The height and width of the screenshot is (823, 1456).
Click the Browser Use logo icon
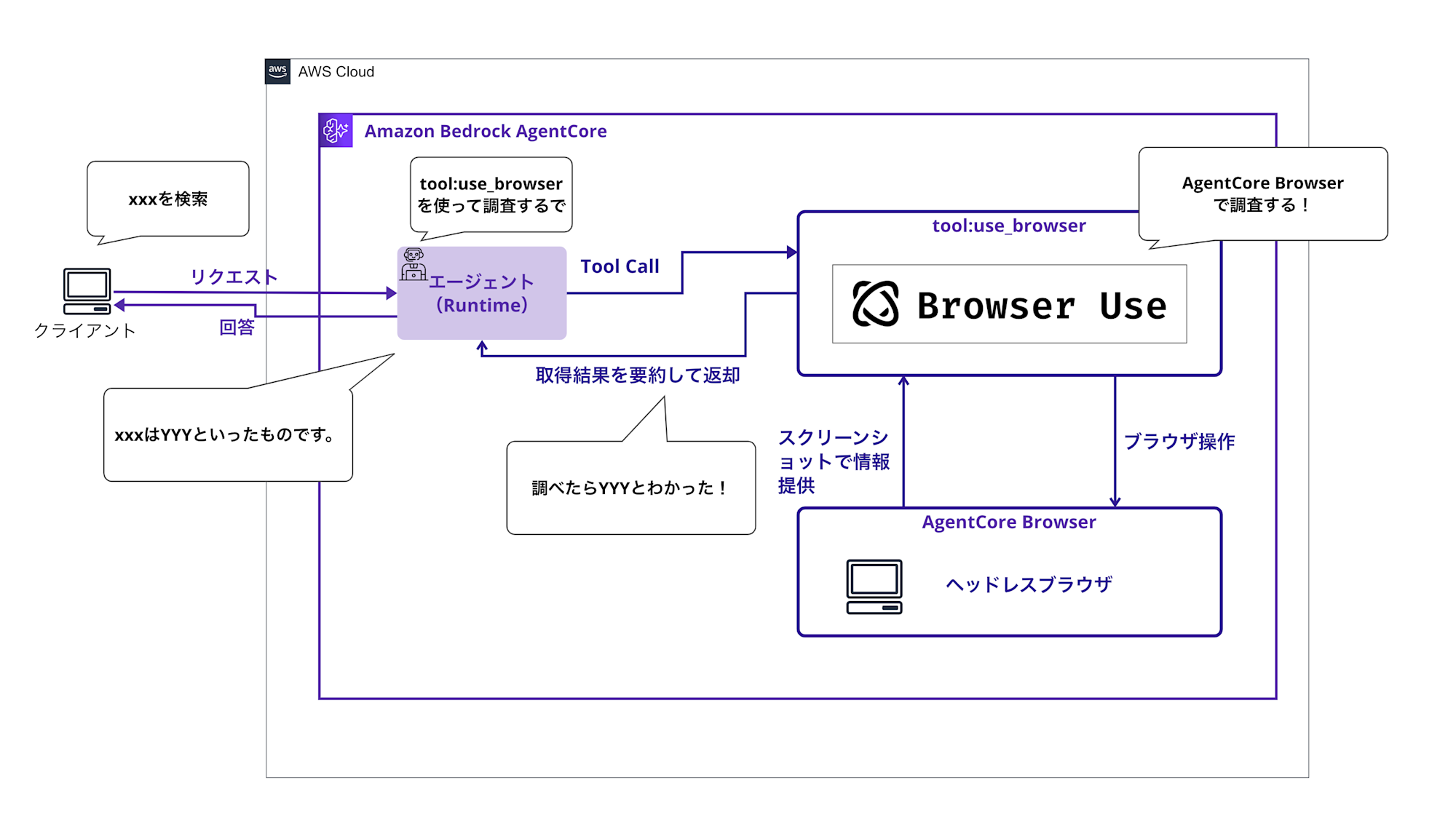point(876,304)
